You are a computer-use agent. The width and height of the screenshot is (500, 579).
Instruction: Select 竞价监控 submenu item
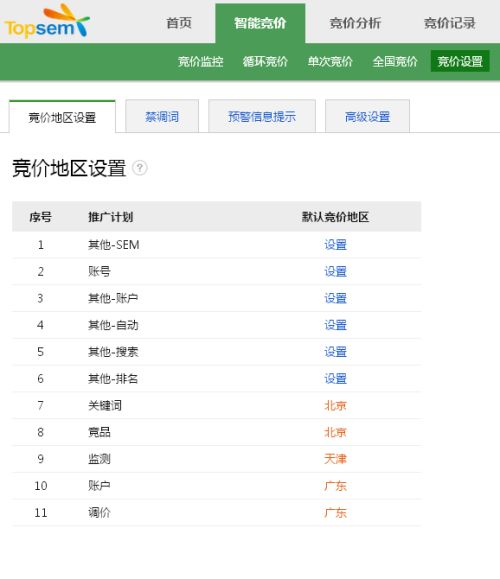coord(201,61)
